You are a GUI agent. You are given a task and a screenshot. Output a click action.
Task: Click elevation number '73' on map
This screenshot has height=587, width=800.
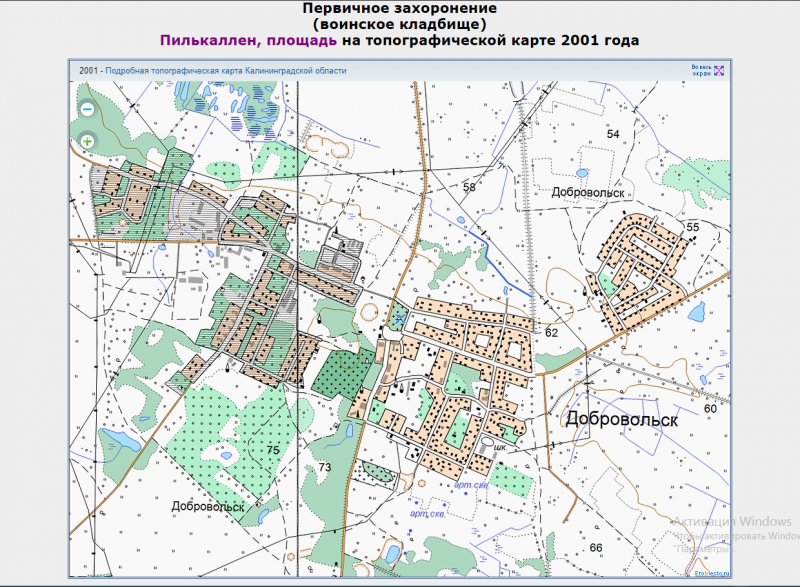point(324,467)
